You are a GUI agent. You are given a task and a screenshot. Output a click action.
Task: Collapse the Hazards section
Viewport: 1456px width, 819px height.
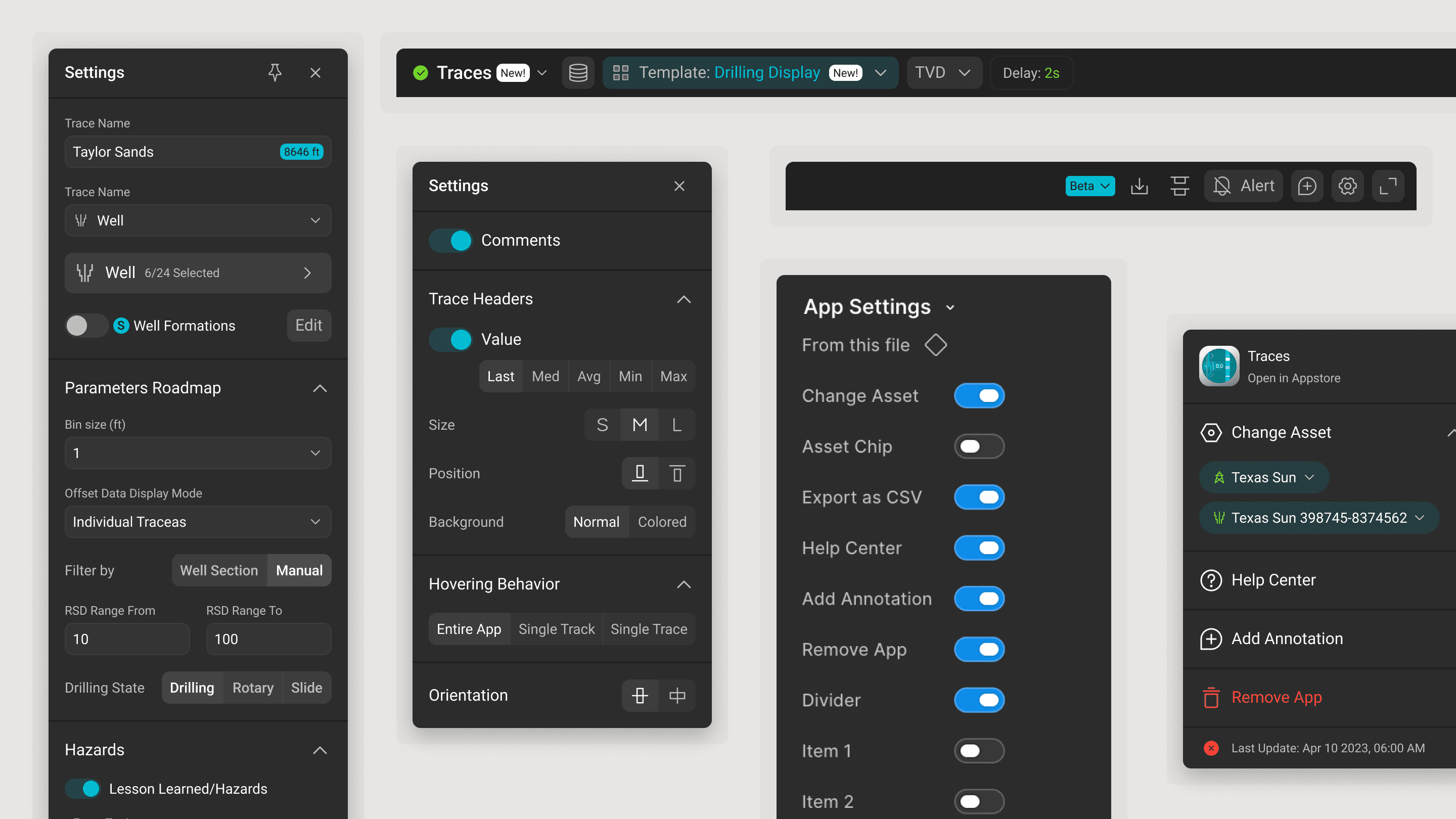click(x=320, y=750)
